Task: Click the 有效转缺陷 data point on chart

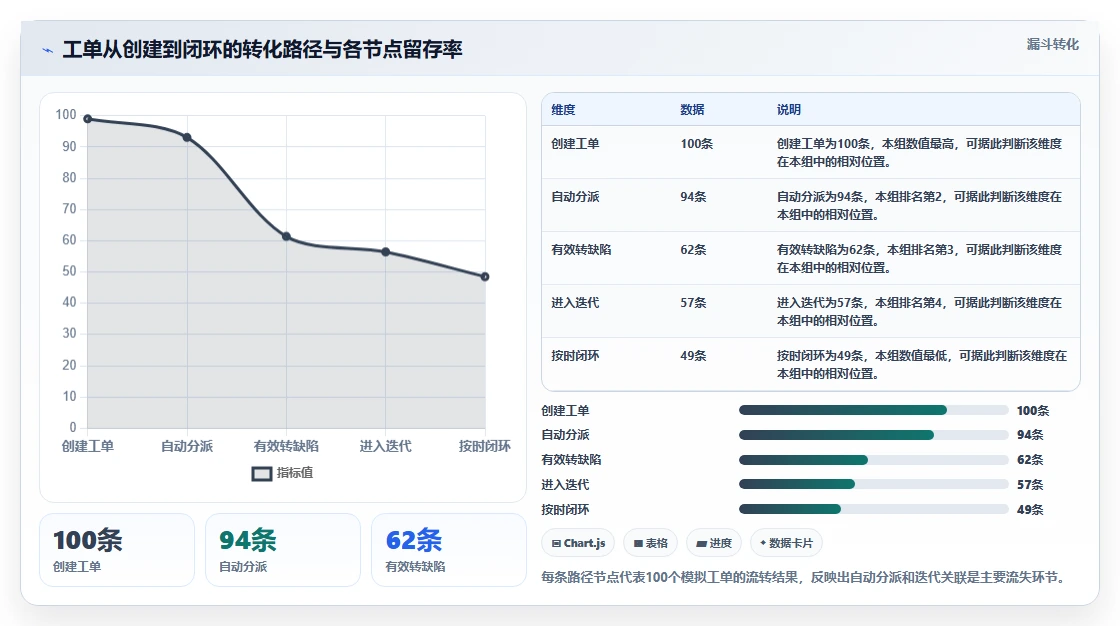Action: [x=286, y=237]
